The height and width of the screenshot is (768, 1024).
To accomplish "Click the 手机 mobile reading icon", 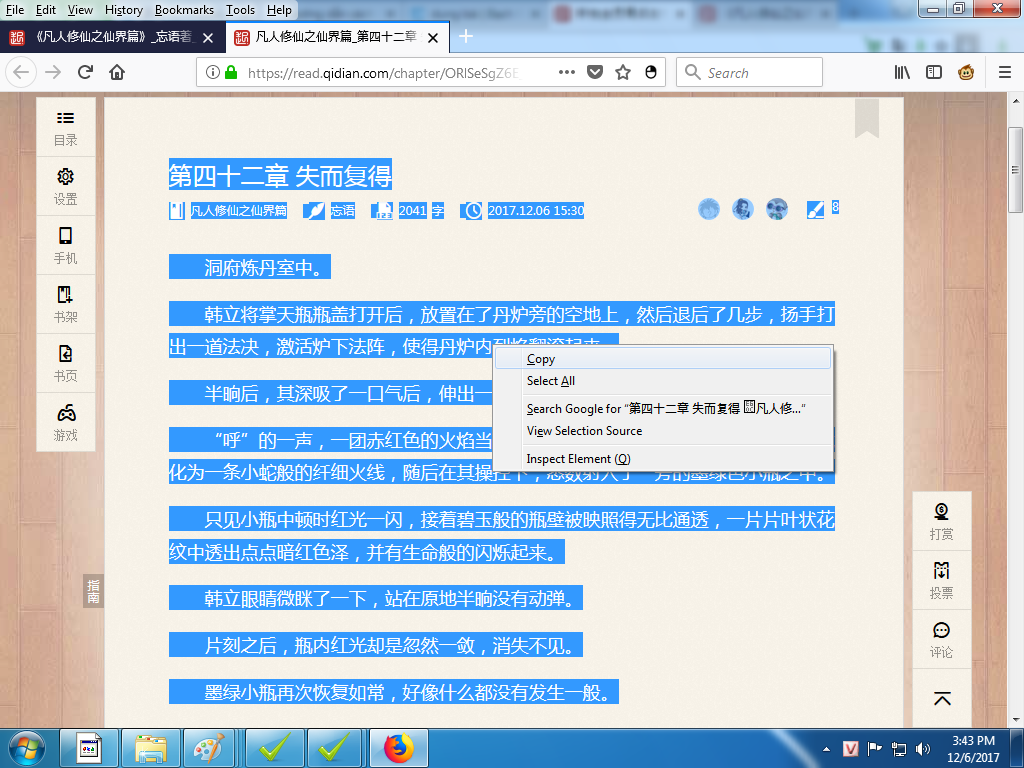I will point(66,245).
